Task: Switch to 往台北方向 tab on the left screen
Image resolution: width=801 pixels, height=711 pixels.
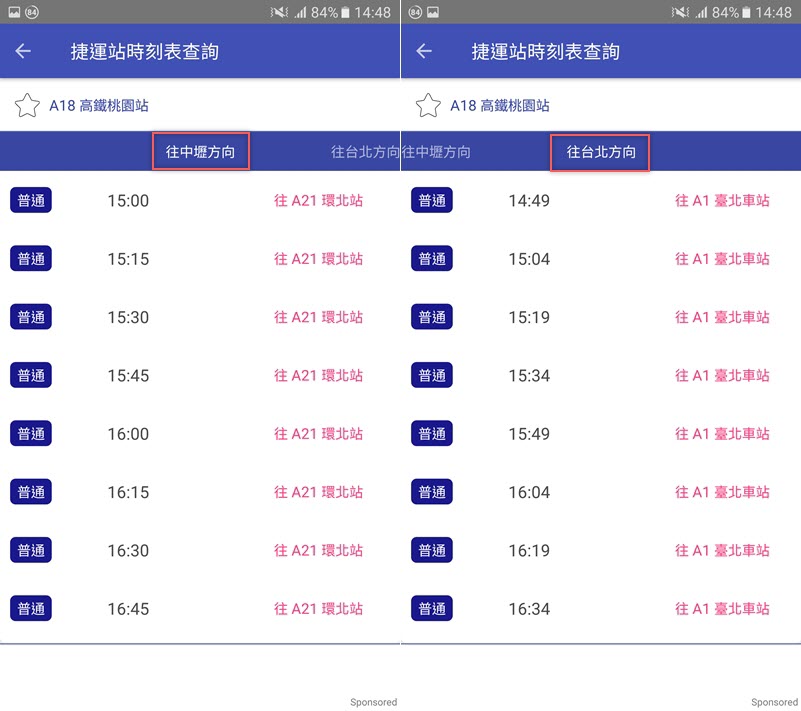Action: [x=365, y=152]
